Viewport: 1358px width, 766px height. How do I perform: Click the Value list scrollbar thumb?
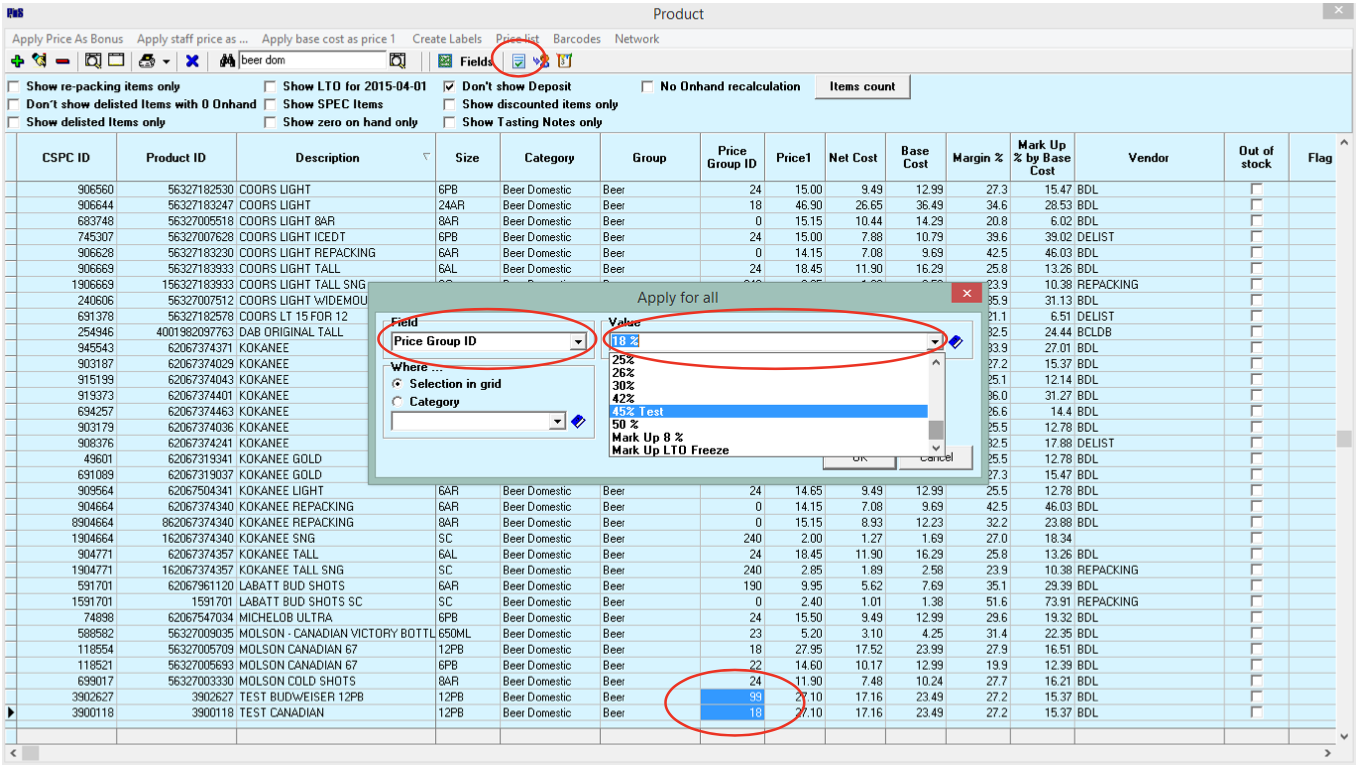point(936,431)
